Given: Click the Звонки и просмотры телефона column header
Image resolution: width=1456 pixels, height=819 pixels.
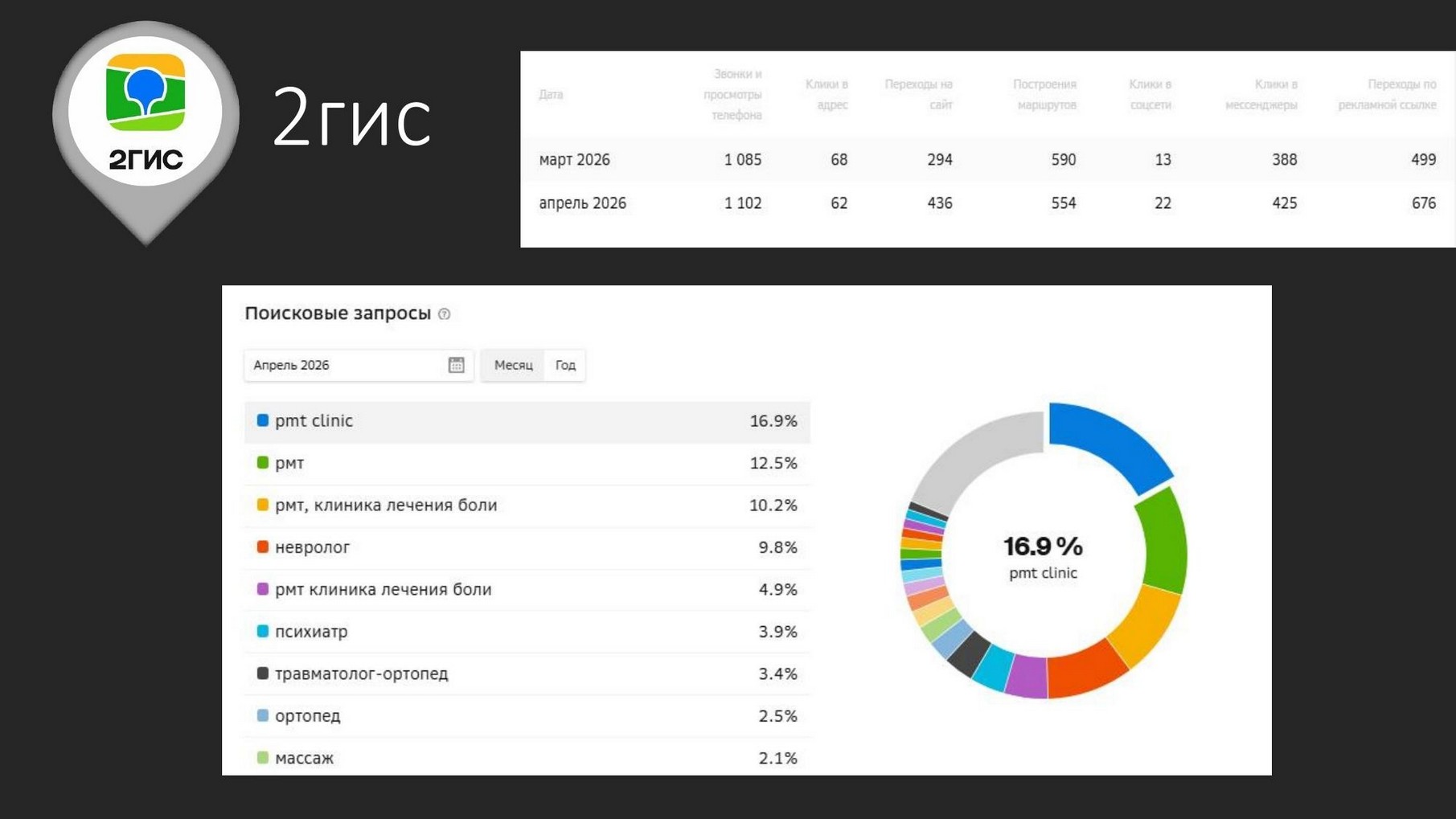Looking at the screenshot, I should click(x=732, y=95).
